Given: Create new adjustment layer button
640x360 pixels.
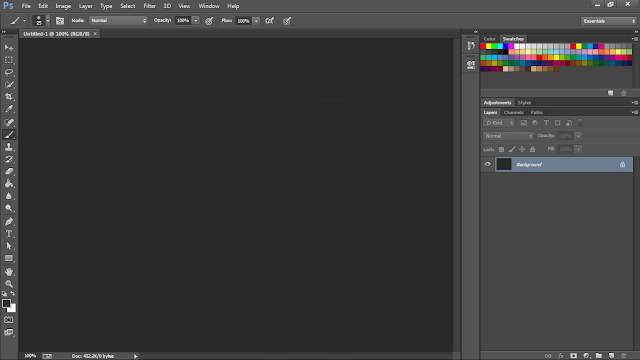Looking at the screenshot, I should tap(586, 356).
